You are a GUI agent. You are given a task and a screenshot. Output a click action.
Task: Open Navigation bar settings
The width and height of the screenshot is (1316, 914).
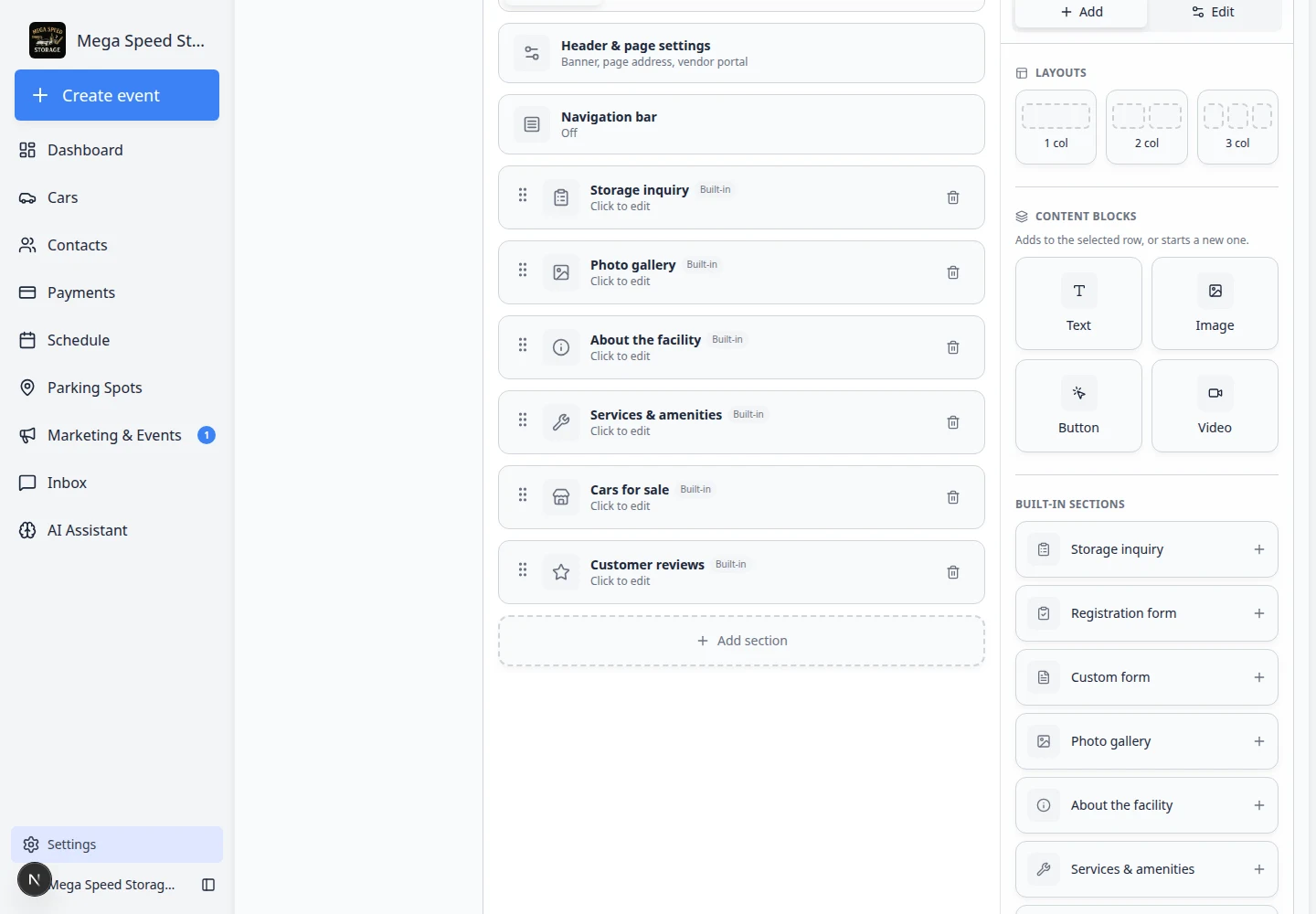click(741, 124)
